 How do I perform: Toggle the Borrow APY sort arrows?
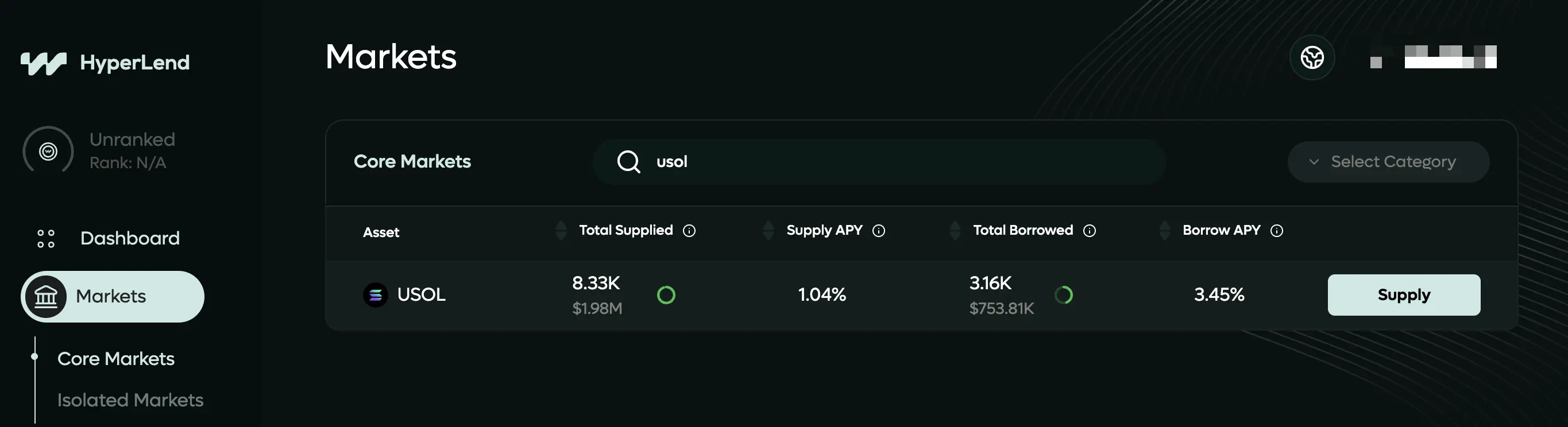tap(1164, 231)
